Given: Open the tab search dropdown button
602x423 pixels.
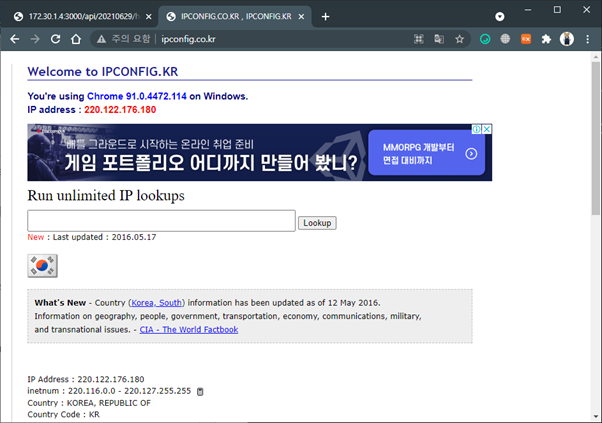Looking at the screenshot, I should (499, 17).
